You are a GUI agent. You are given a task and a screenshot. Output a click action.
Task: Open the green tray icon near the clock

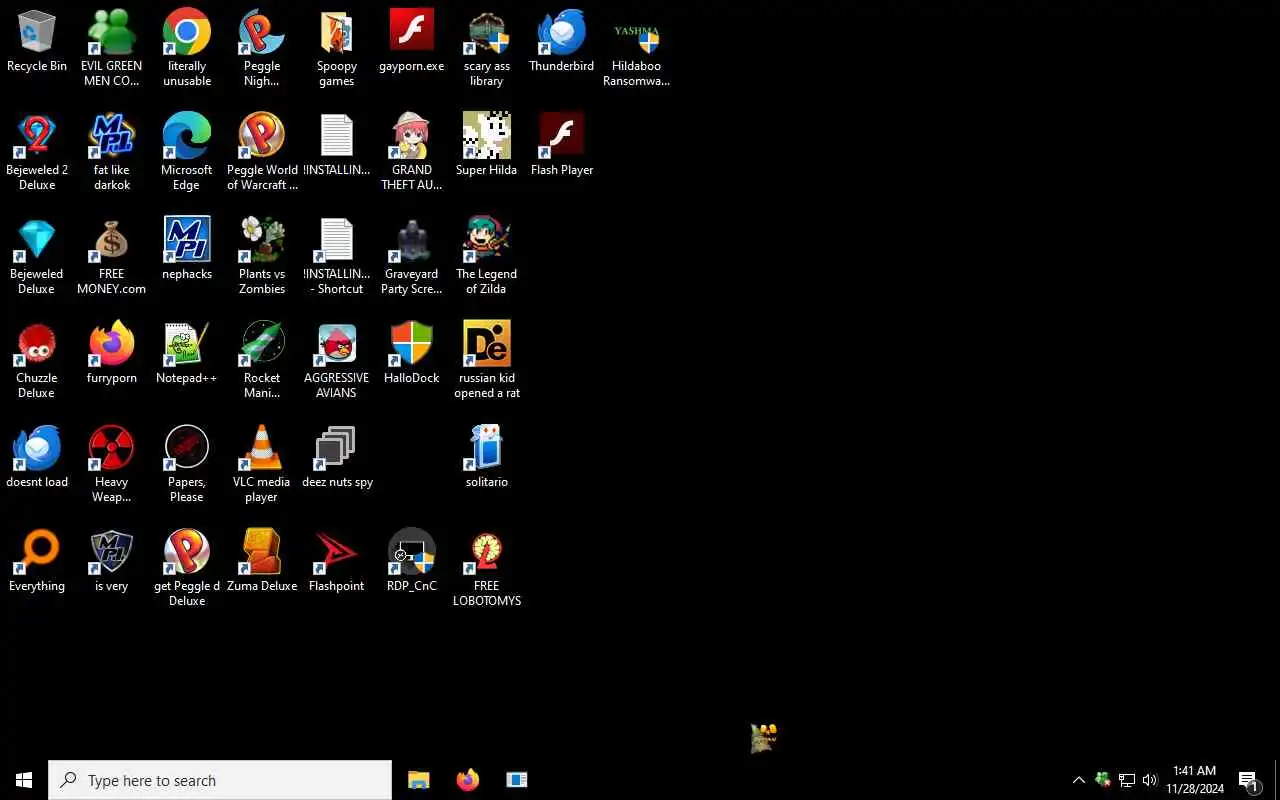click(1102, 780)
